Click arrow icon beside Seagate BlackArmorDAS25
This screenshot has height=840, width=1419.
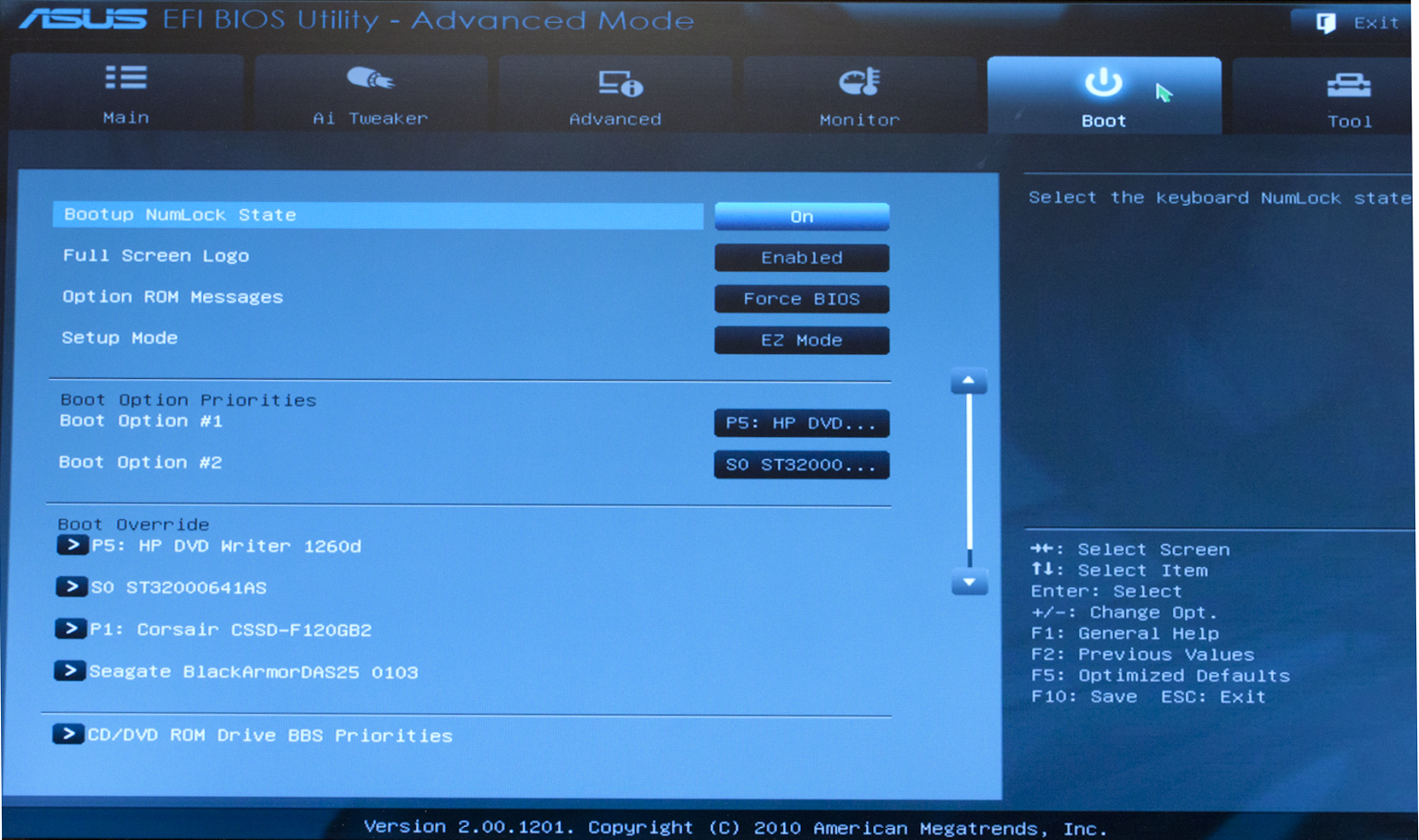pos(70,670)
